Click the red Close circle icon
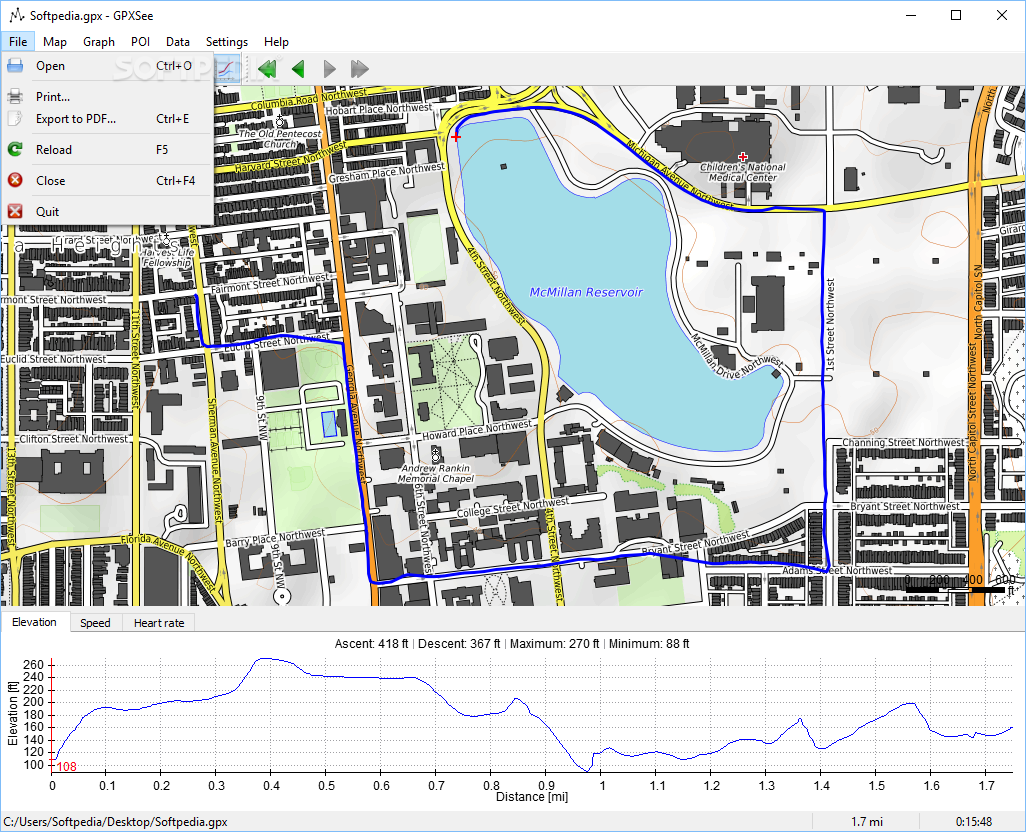 [x=15, y=180]
